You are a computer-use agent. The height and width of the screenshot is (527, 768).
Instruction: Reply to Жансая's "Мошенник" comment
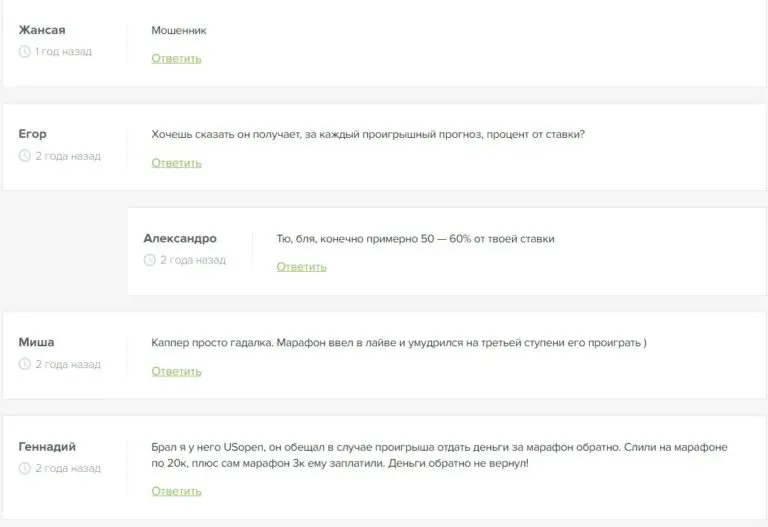(176, 59)
